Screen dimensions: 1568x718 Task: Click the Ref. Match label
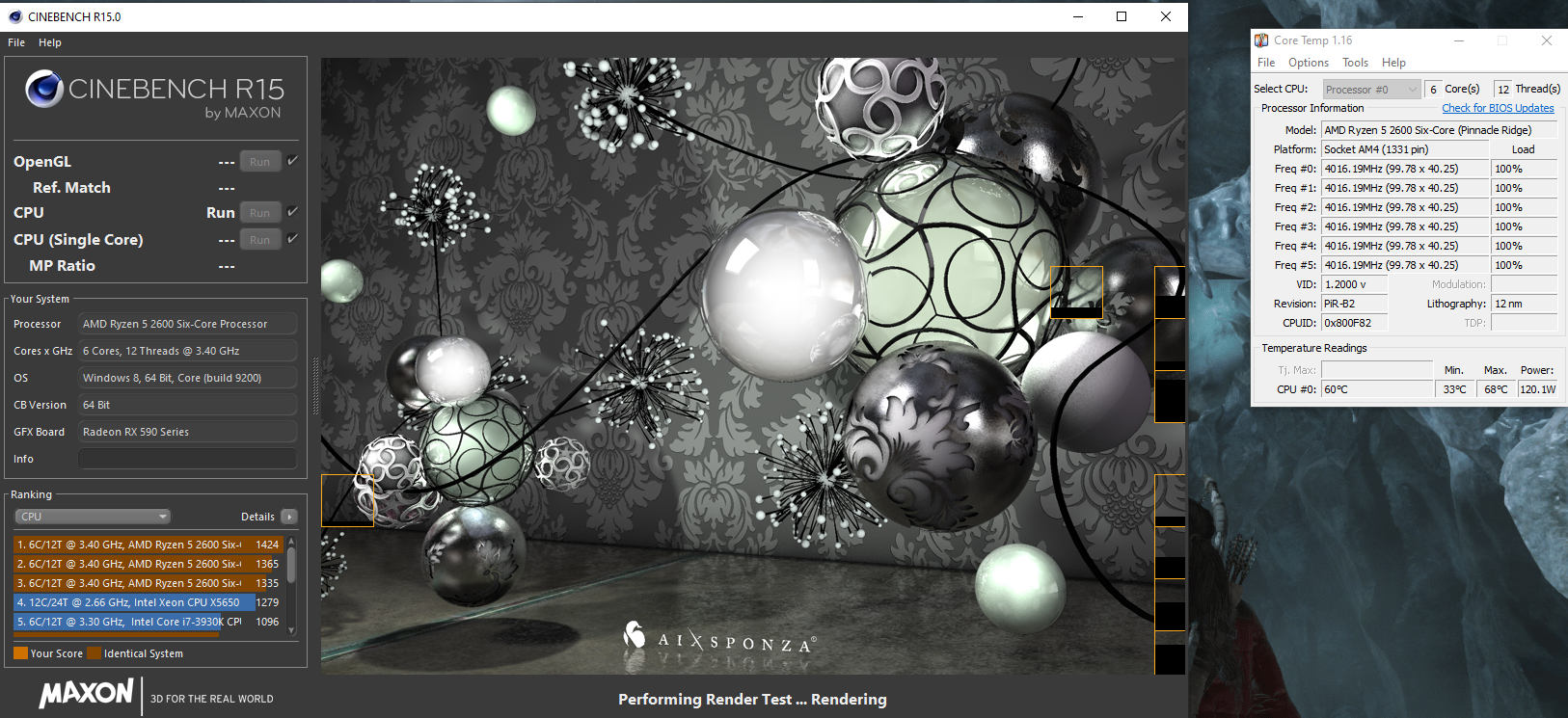[x=71, y=188]
